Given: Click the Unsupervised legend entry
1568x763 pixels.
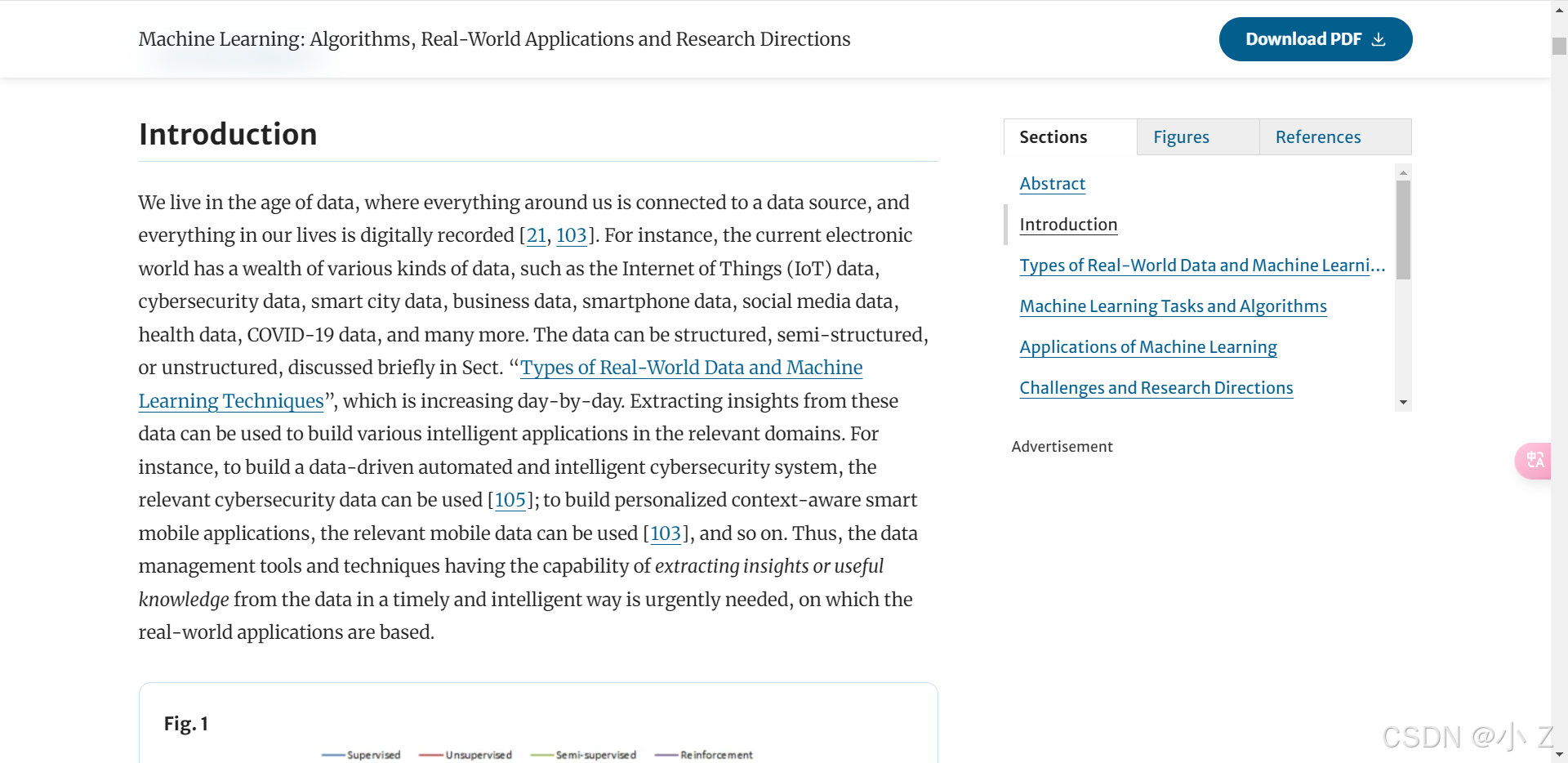Looking at the screenshot, I should pos(465,755).
